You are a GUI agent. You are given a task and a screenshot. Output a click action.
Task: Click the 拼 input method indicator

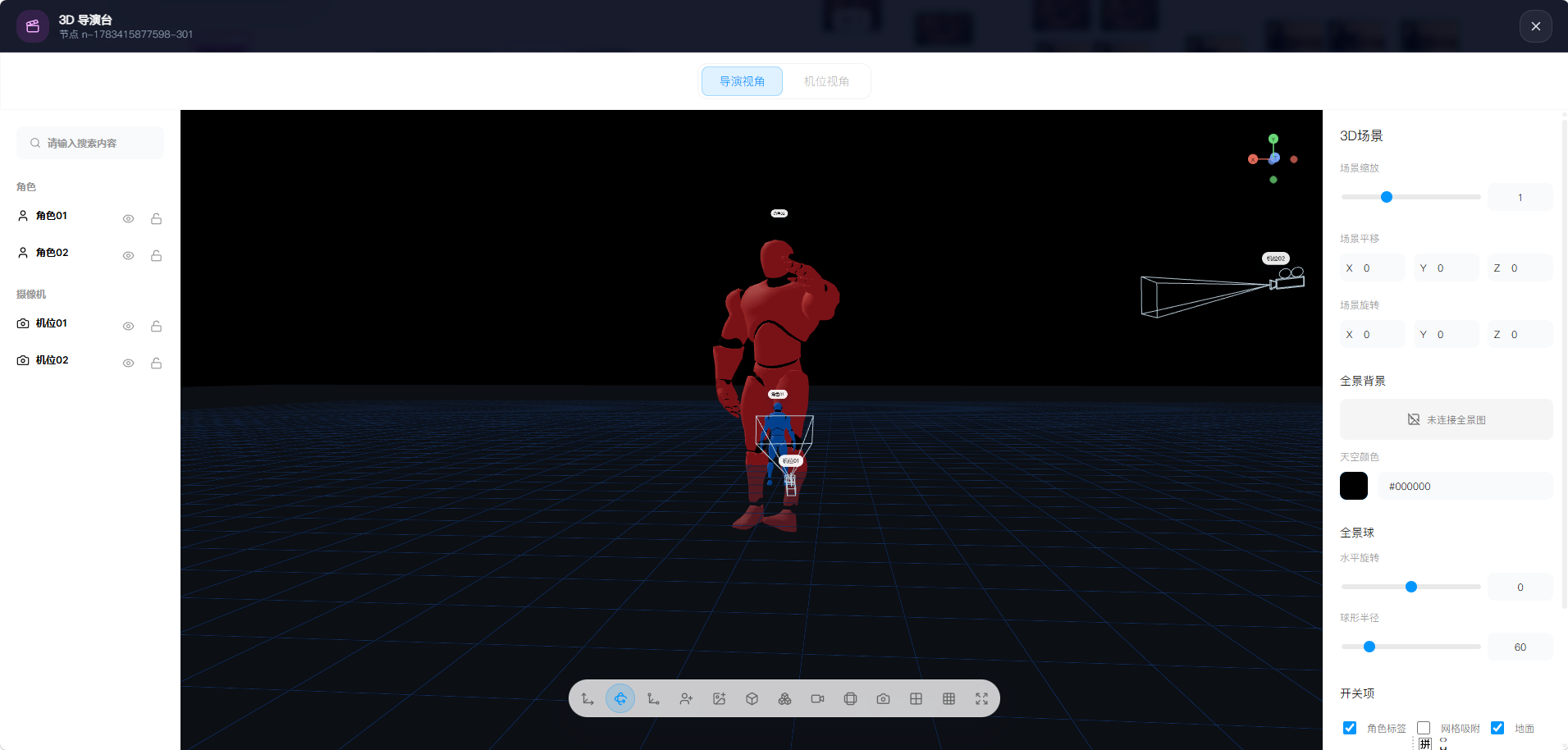pos(1425,743)
